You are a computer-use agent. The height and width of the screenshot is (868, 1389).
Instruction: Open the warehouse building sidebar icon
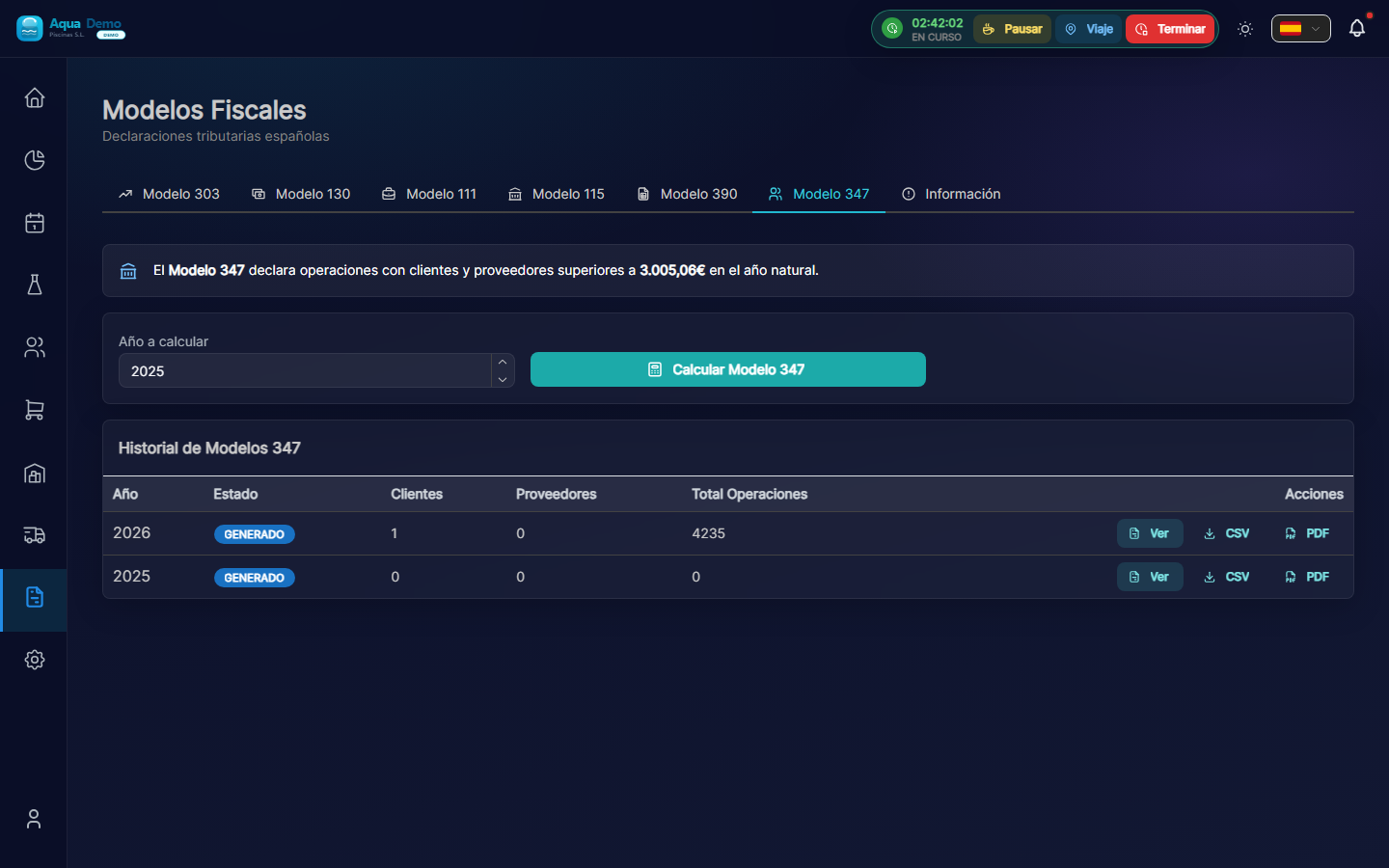pos(35,473)
